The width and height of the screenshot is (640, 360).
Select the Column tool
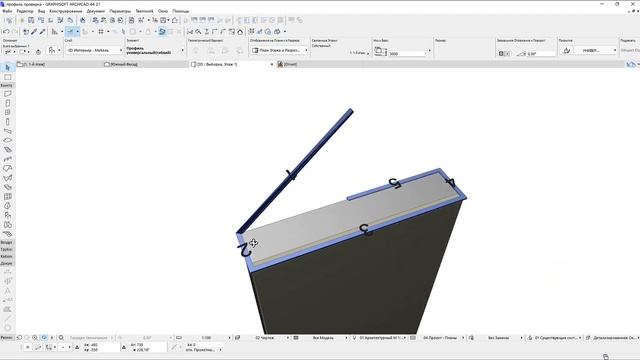coord(7,122)
